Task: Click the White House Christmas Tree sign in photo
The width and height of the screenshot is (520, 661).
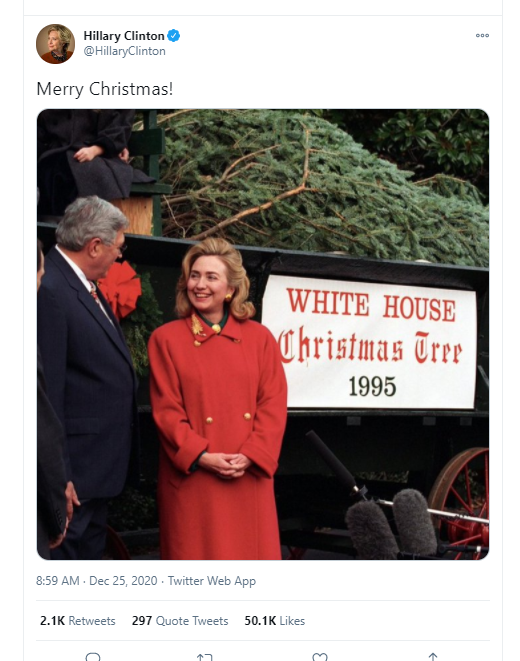Action: tap(369, 342)
